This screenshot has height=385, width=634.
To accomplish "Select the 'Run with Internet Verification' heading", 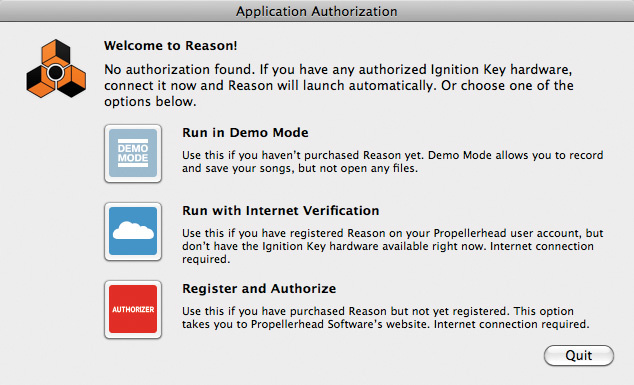I will pyautogui.click(x=281, y=211).
